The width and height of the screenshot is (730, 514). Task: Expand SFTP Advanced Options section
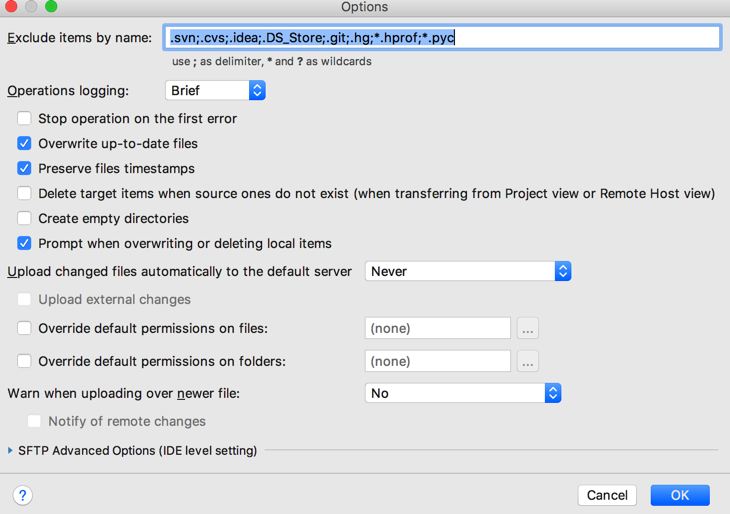point(11,451)
